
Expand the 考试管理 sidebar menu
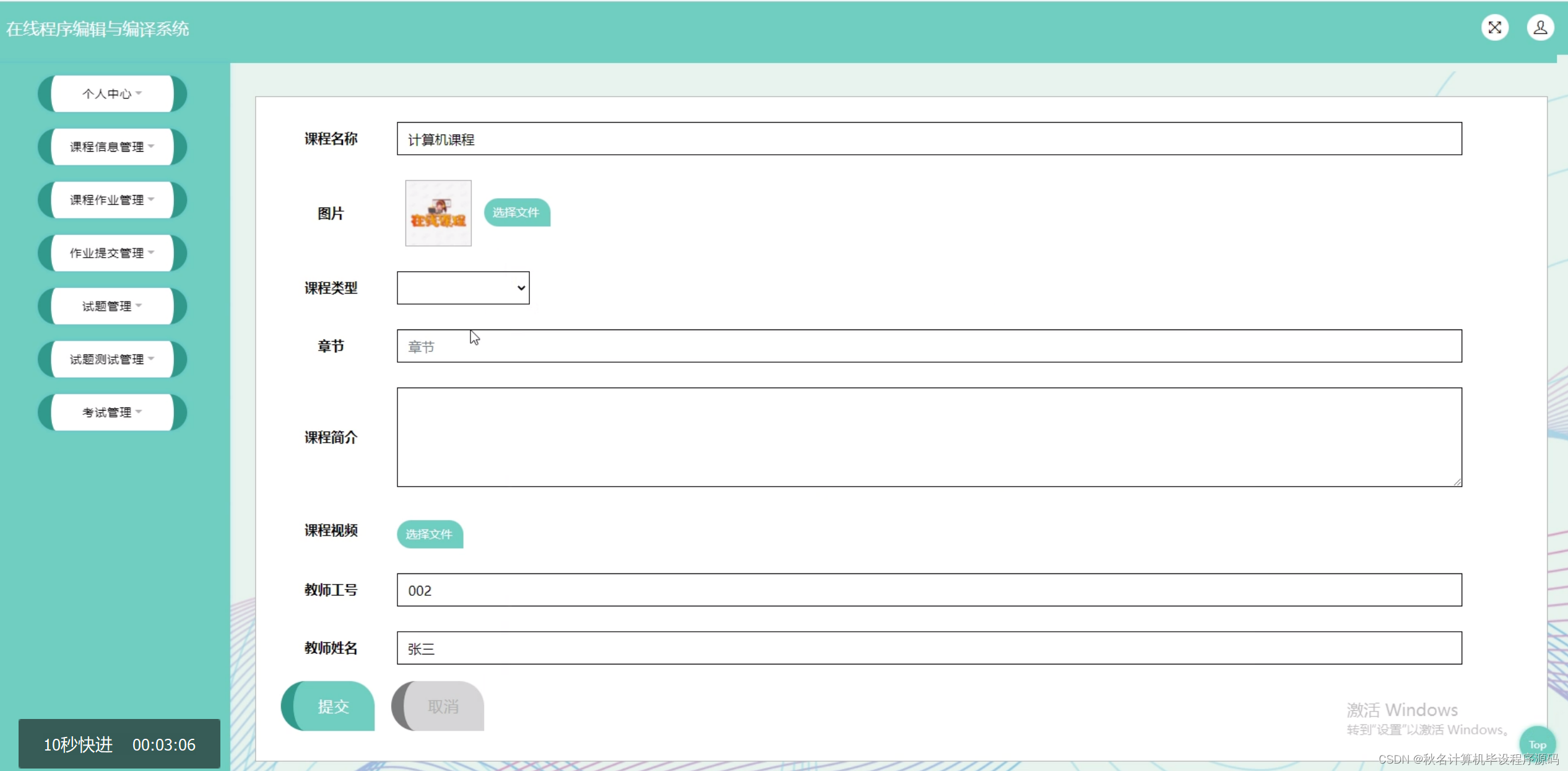[112, 412]
